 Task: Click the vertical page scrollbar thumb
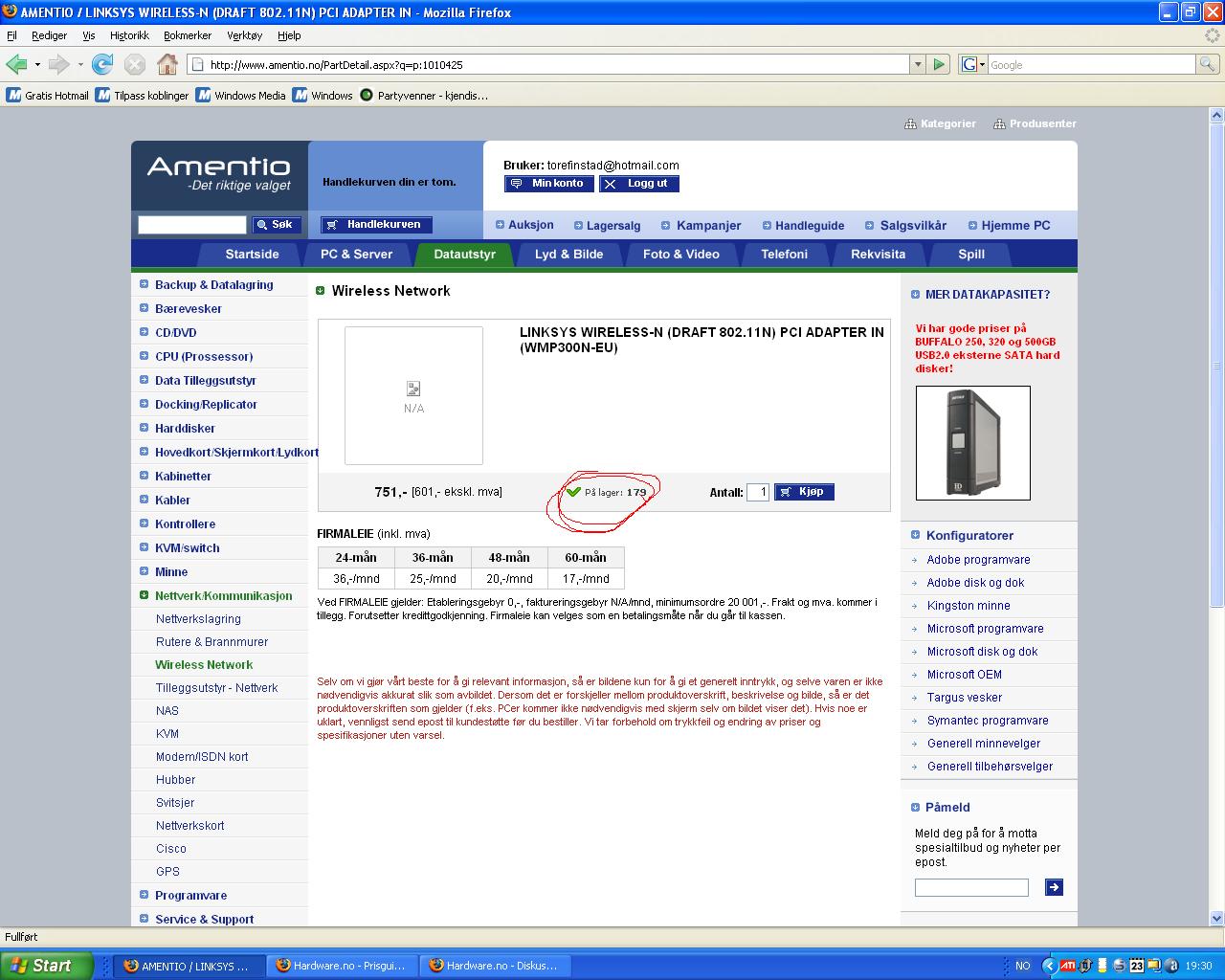point(1216,366)
